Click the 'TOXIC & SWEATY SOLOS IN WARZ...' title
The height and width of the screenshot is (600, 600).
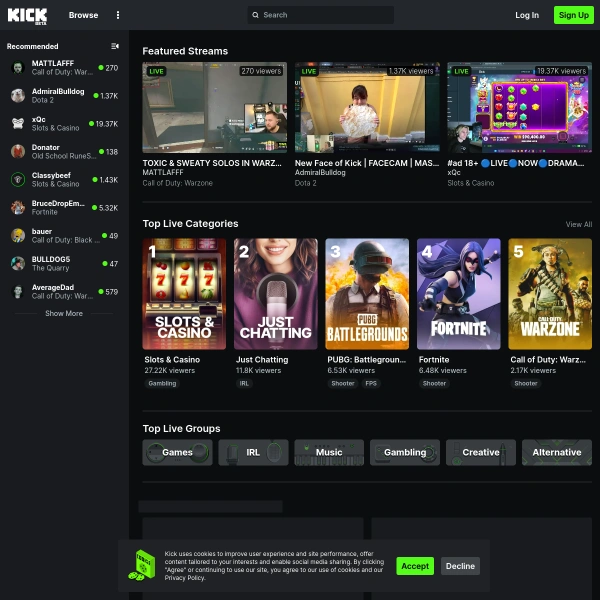point(212,163)
